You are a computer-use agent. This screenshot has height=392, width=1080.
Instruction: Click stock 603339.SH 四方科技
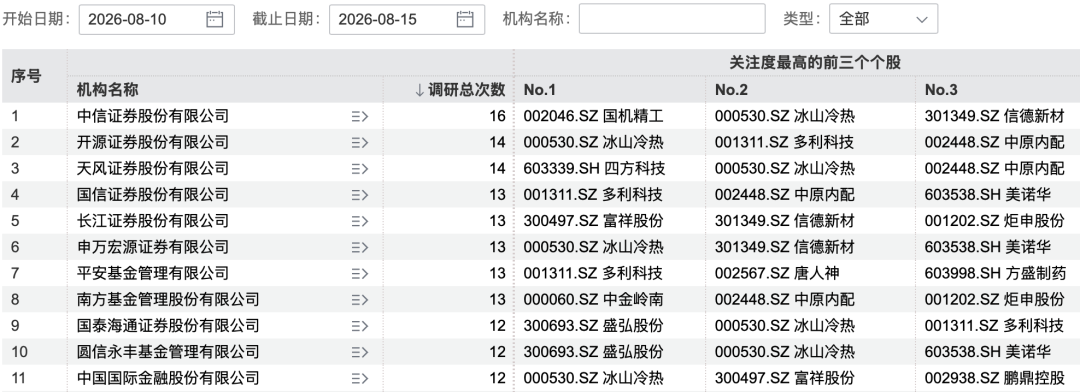pos(594,169)
